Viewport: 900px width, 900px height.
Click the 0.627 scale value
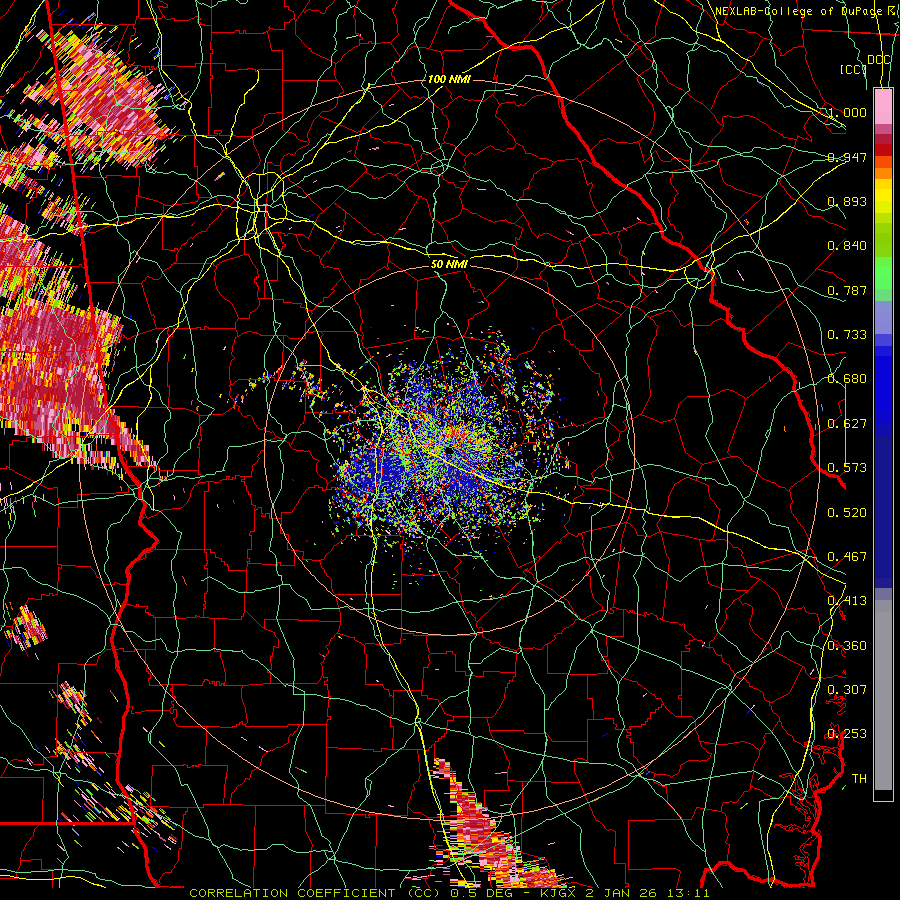(x=847, y=424)
